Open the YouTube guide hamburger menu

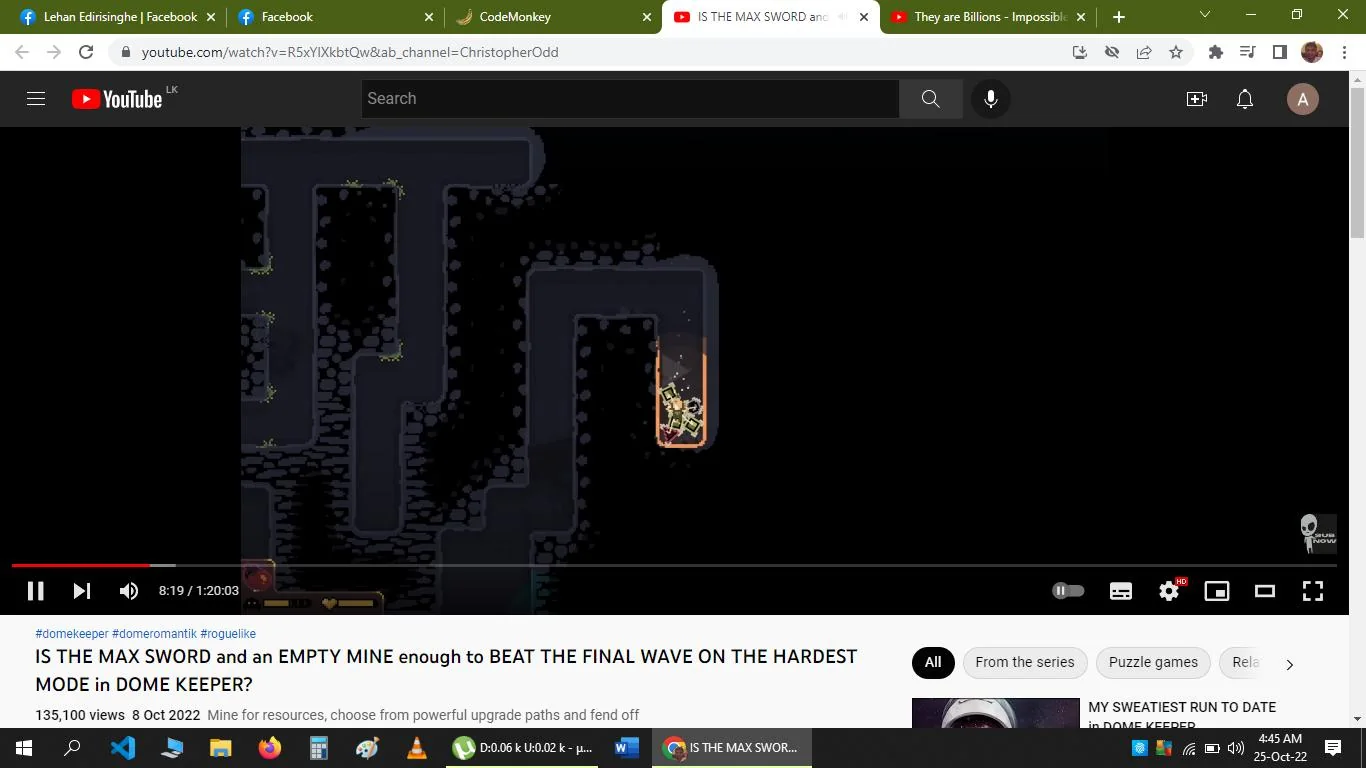pos(36,99)
